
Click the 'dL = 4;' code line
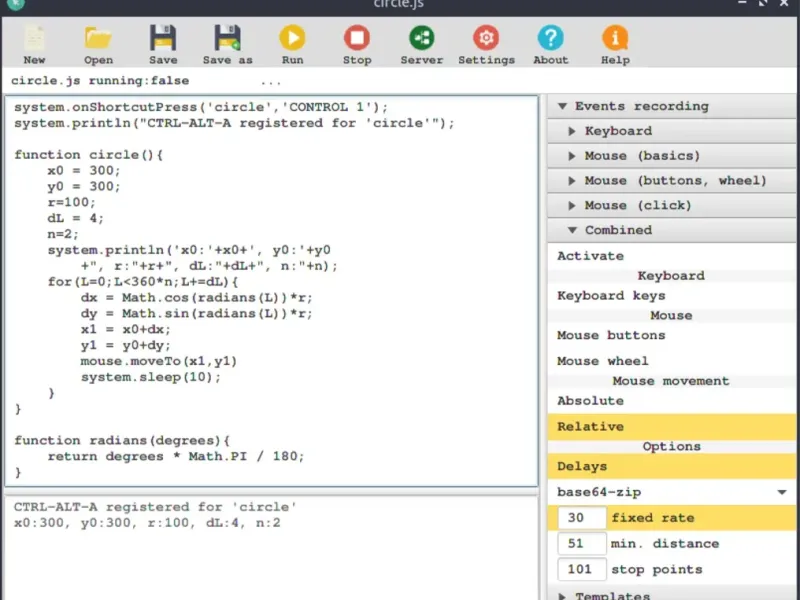tap(76, 218)
